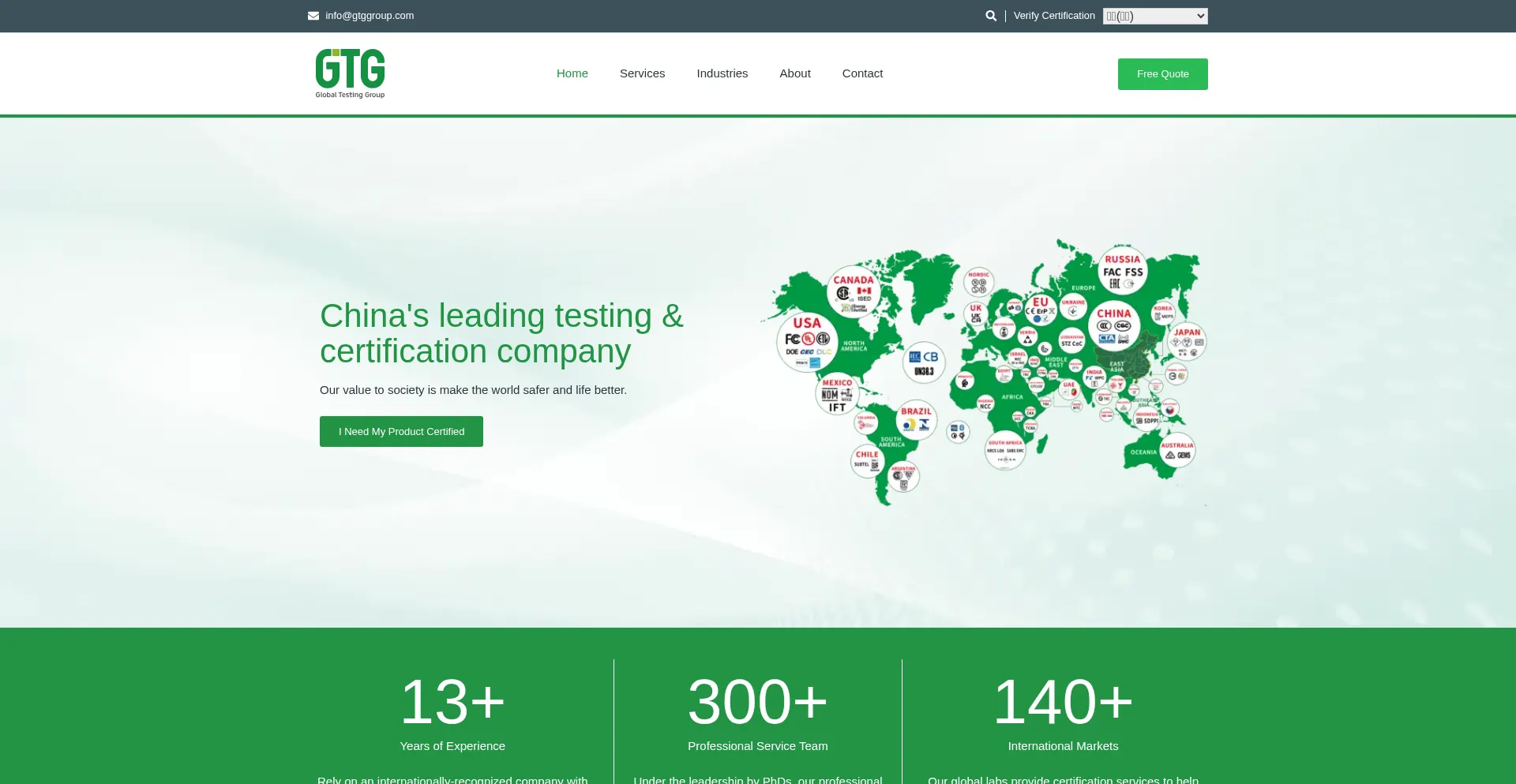Click the CANADA certification bubble on map

pos(854,291)
